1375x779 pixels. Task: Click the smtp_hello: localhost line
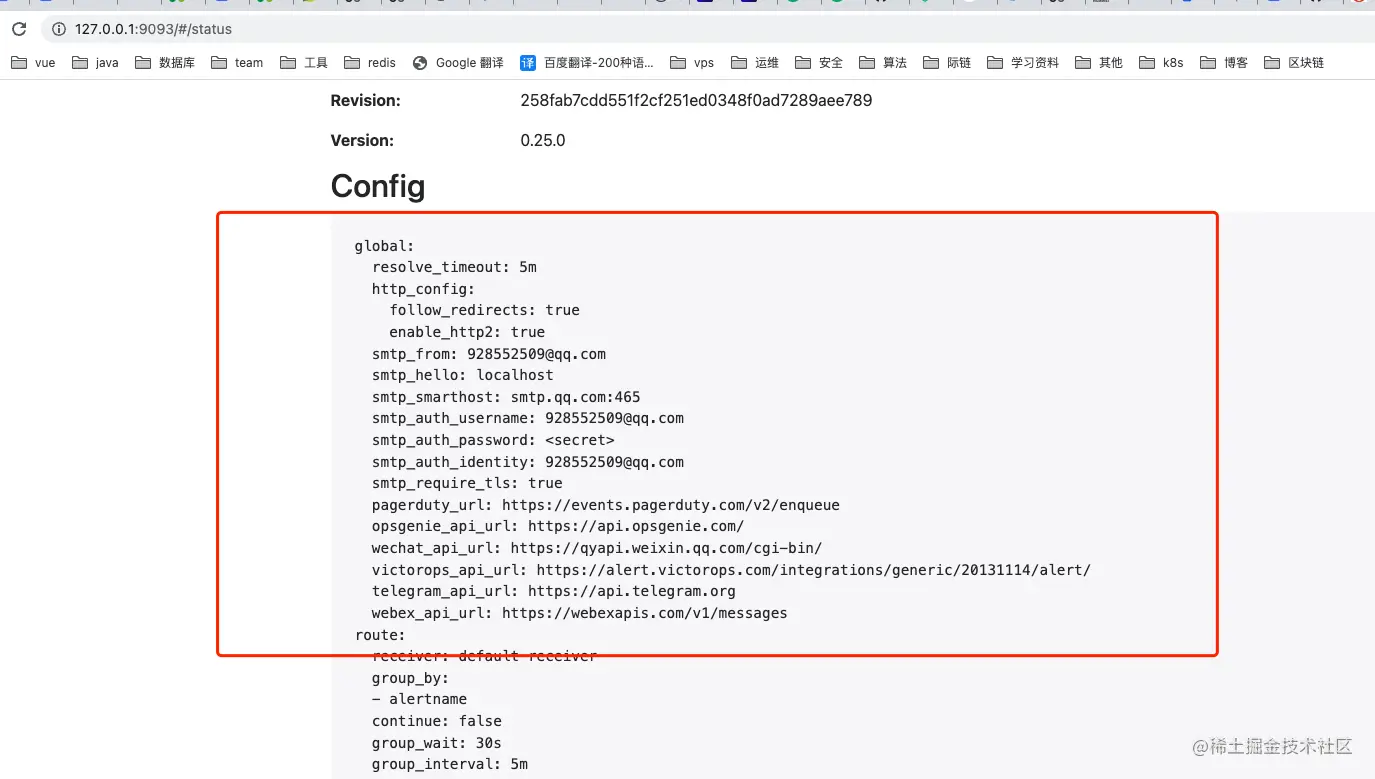coord(462,375)
